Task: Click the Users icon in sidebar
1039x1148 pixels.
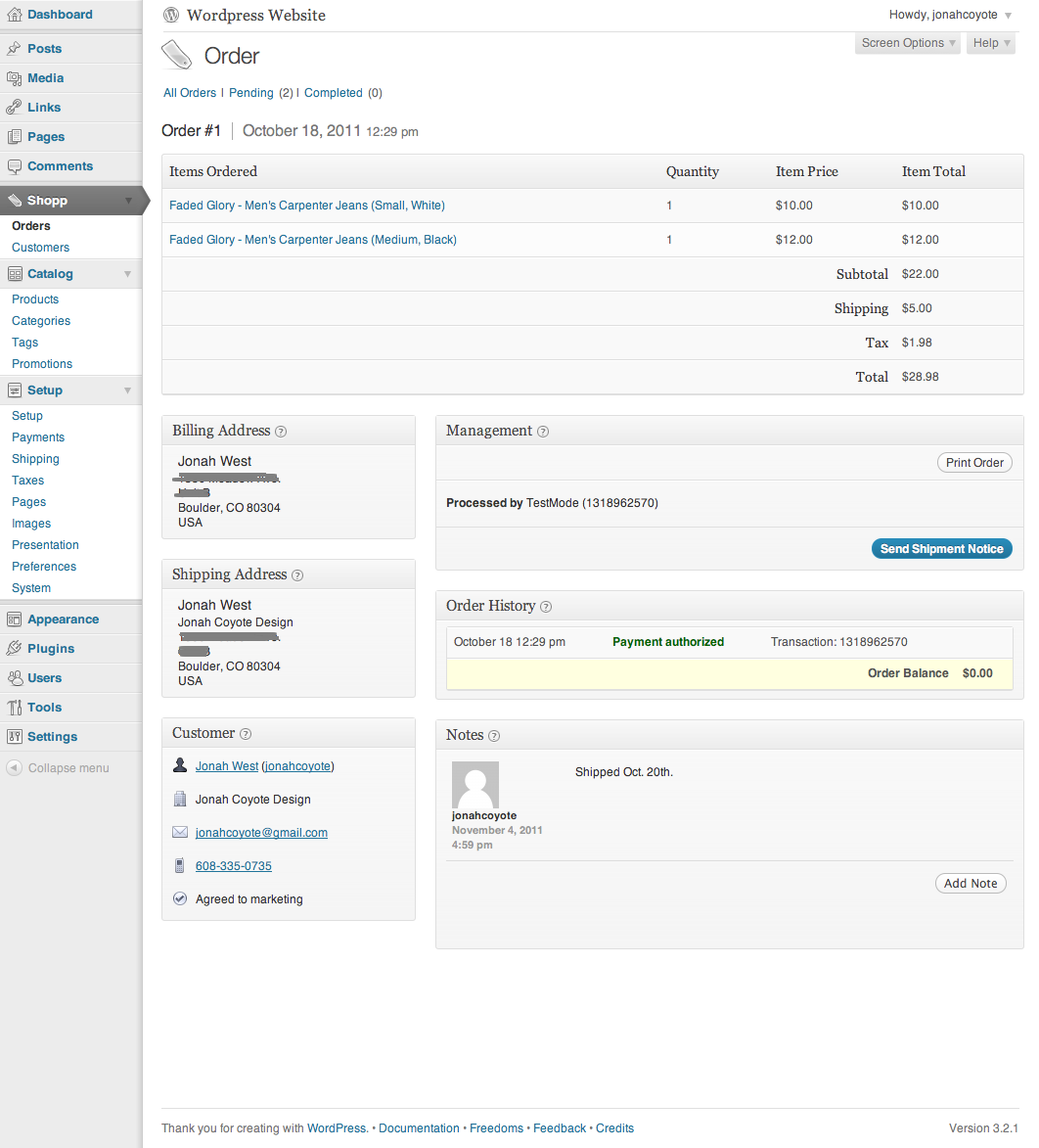Action: click(14, 678)
